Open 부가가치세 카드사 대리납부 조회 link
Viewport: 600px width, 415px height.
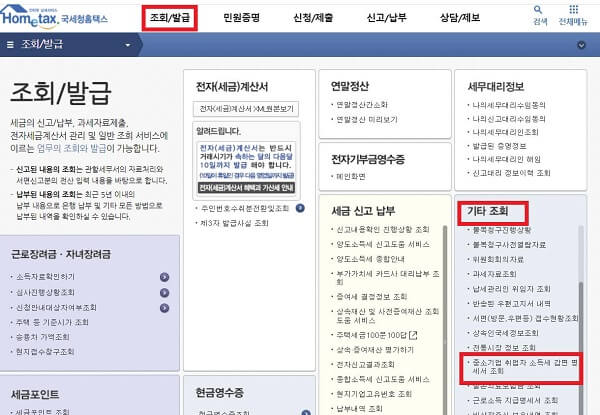388,278
